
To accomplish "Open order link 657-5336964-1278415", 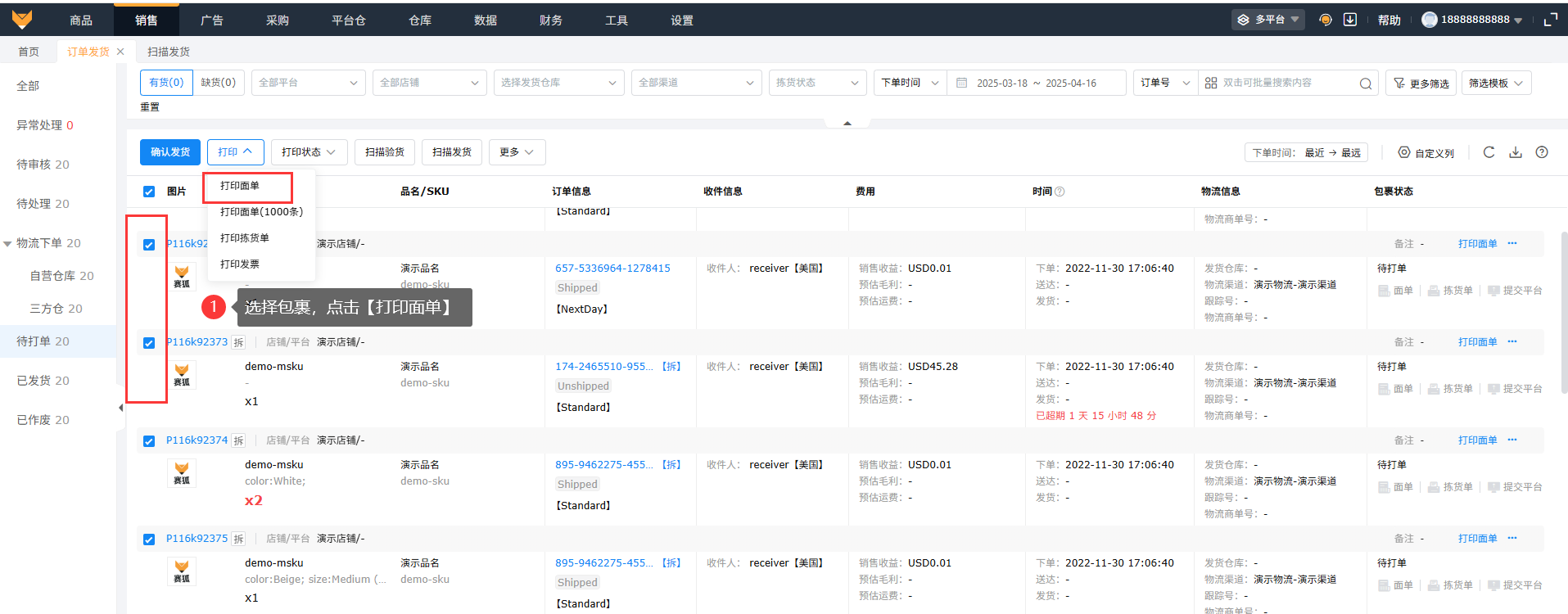I will pos(612,269).
